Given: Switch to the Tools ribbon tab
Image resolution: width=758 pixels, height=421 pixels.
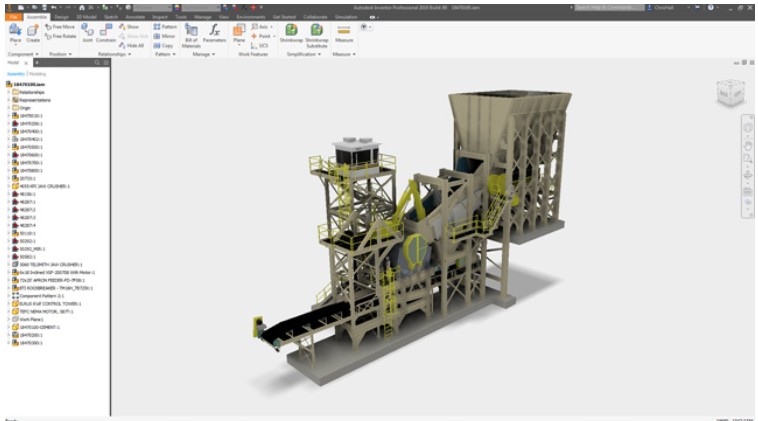Looking at the screenshot, I should tap(181, 17).
